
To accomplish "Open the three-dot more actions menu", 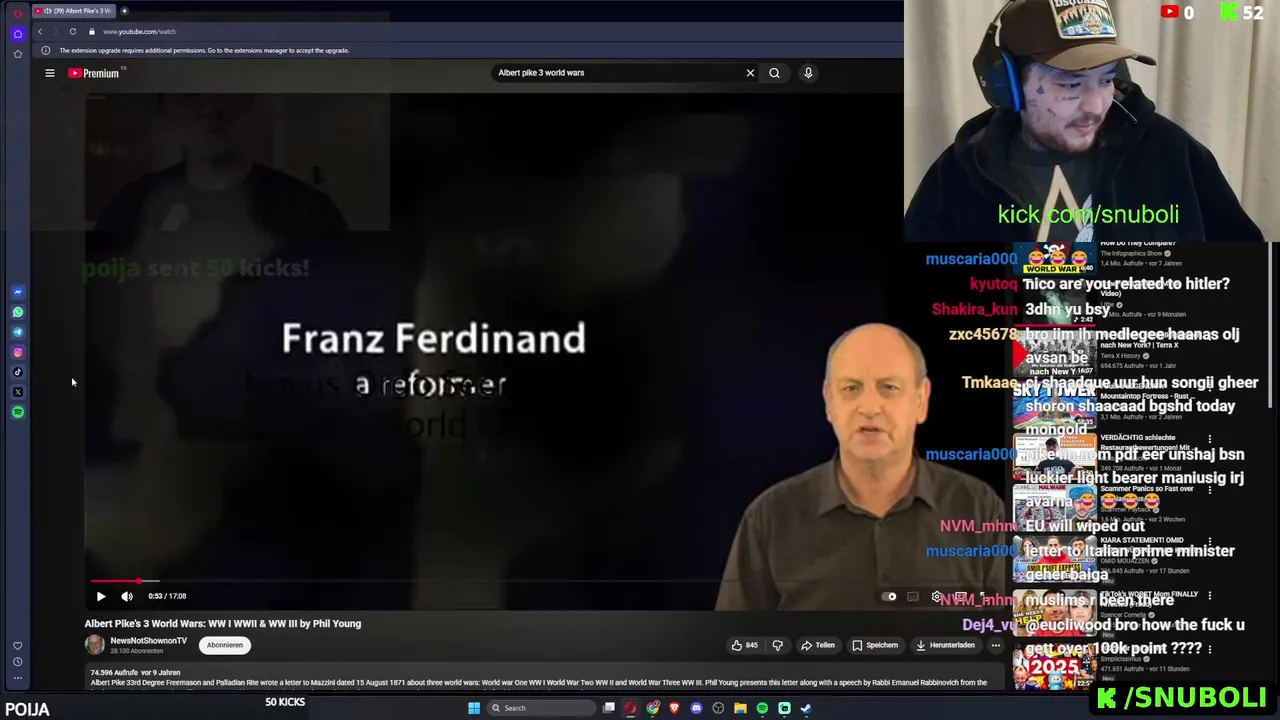I will click(x=995, y=645).
